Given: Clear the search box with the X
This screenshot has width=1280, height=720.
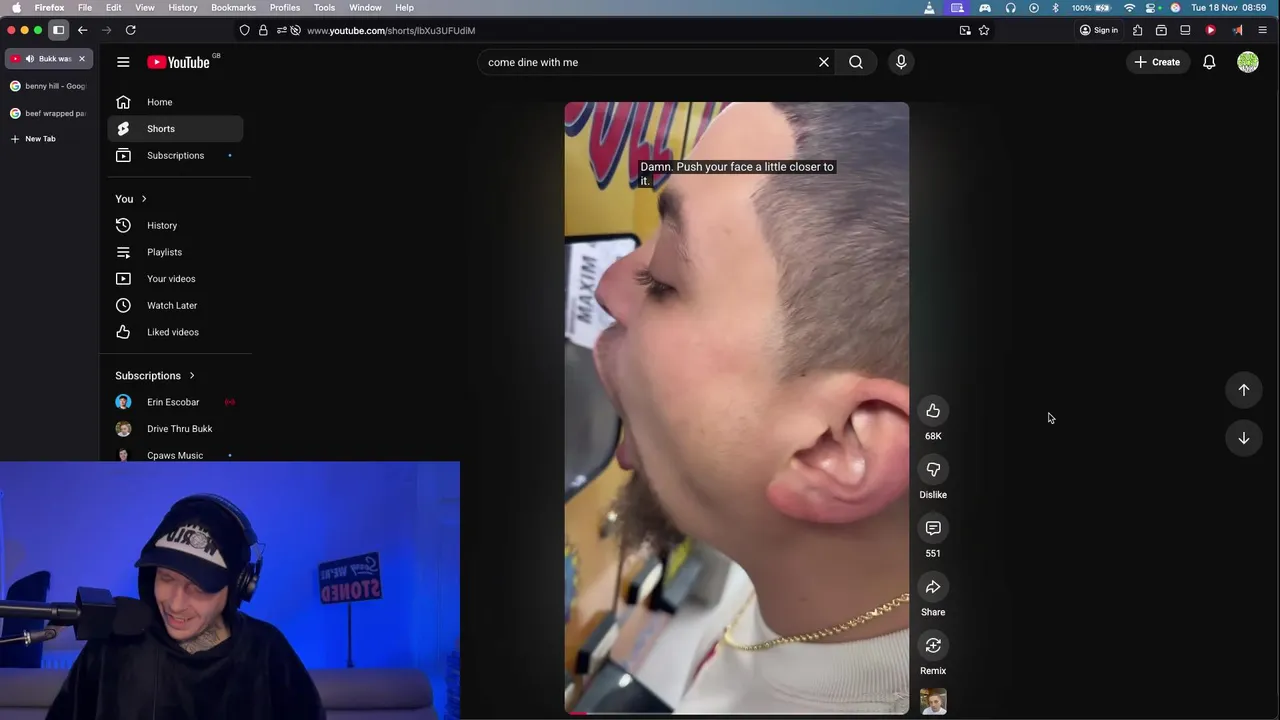Looking at the screenshot, I should point(824,62).
